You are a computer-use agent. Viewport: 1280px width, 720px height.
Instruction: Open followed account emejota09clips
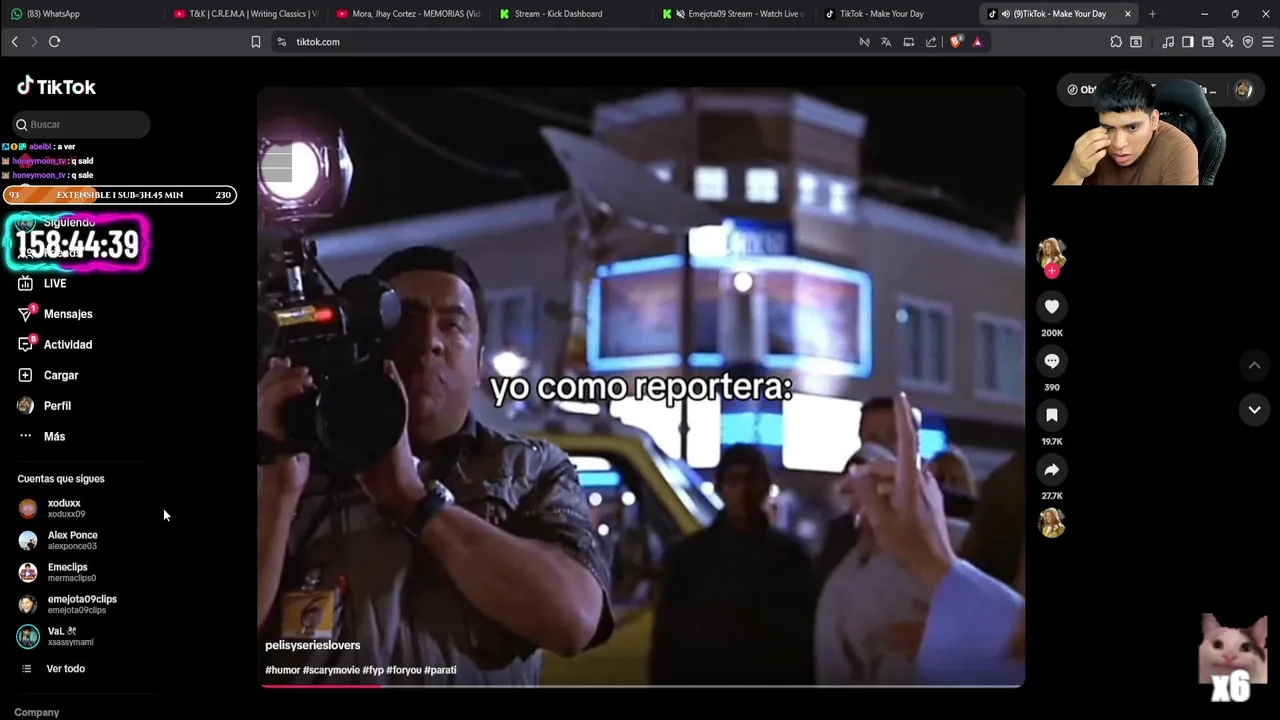point(82,604)
